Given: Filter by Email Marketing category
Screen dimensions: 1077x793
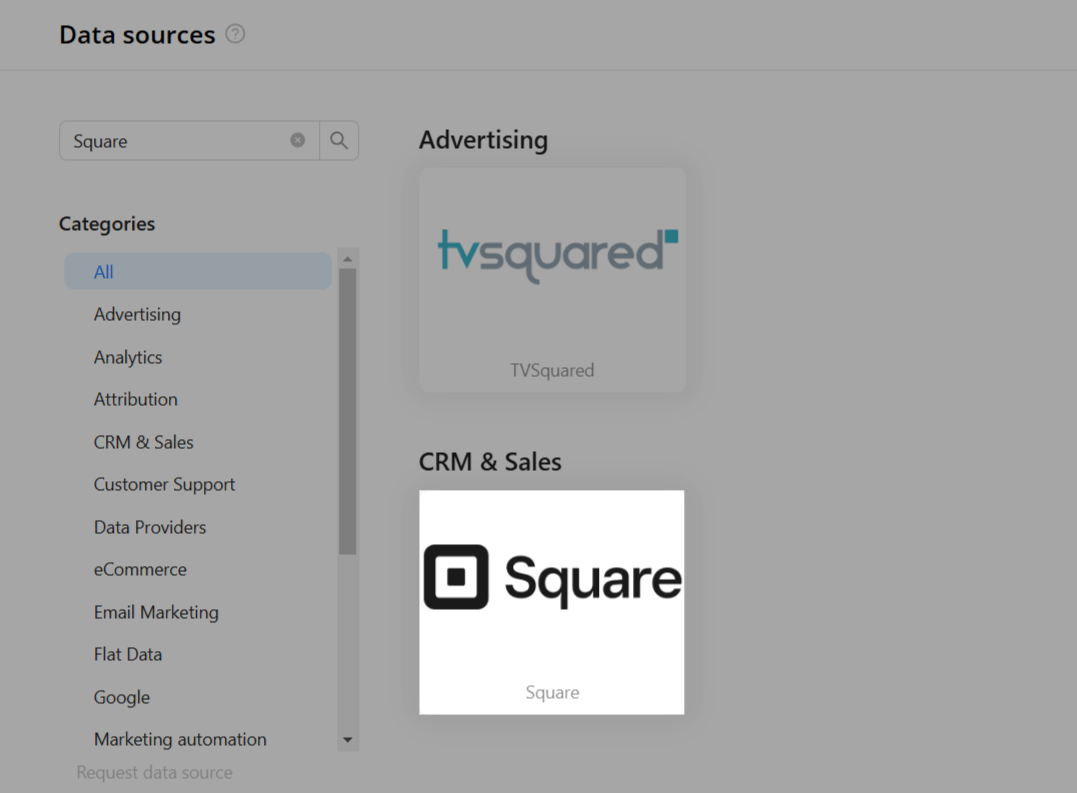Looking at the screenshot, I should coord(157,612).
